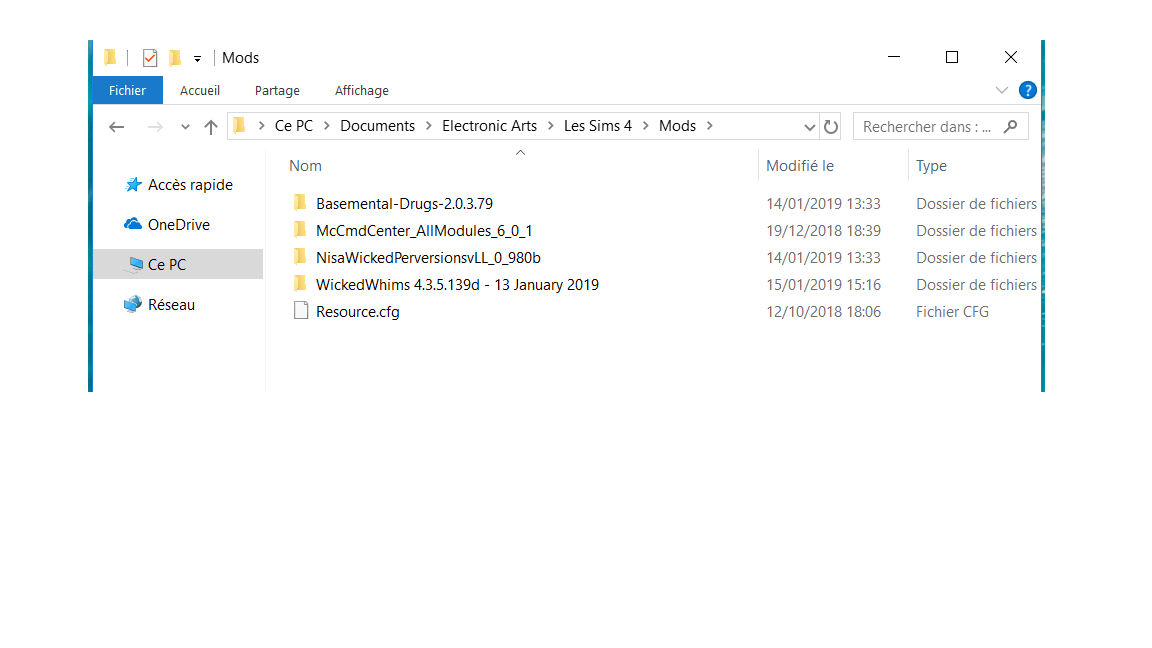Image resolution: width=1152 pixels, height=648 pixels.
Task: Click the folder icon in the address bar
Action: click(240, 126)
